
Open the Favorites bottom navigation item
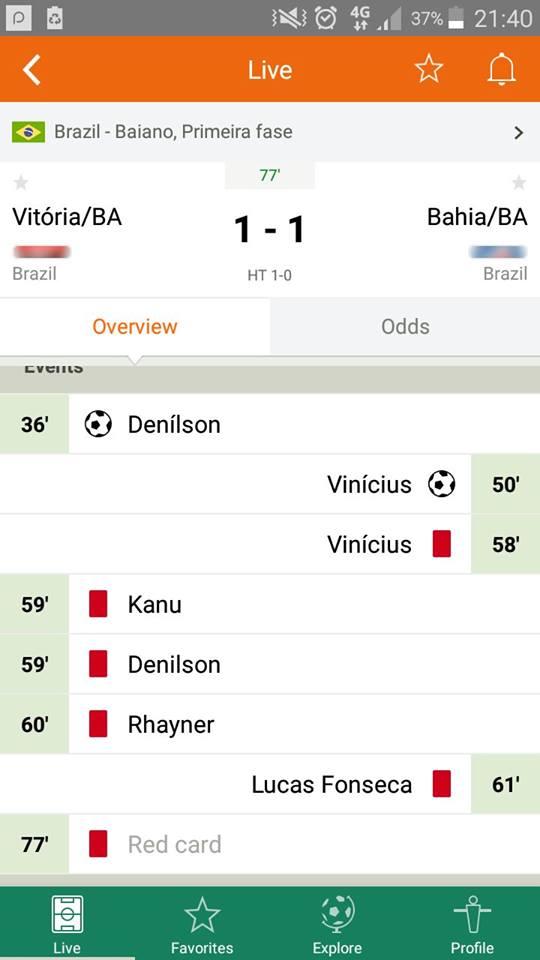[x=202, y=923]
